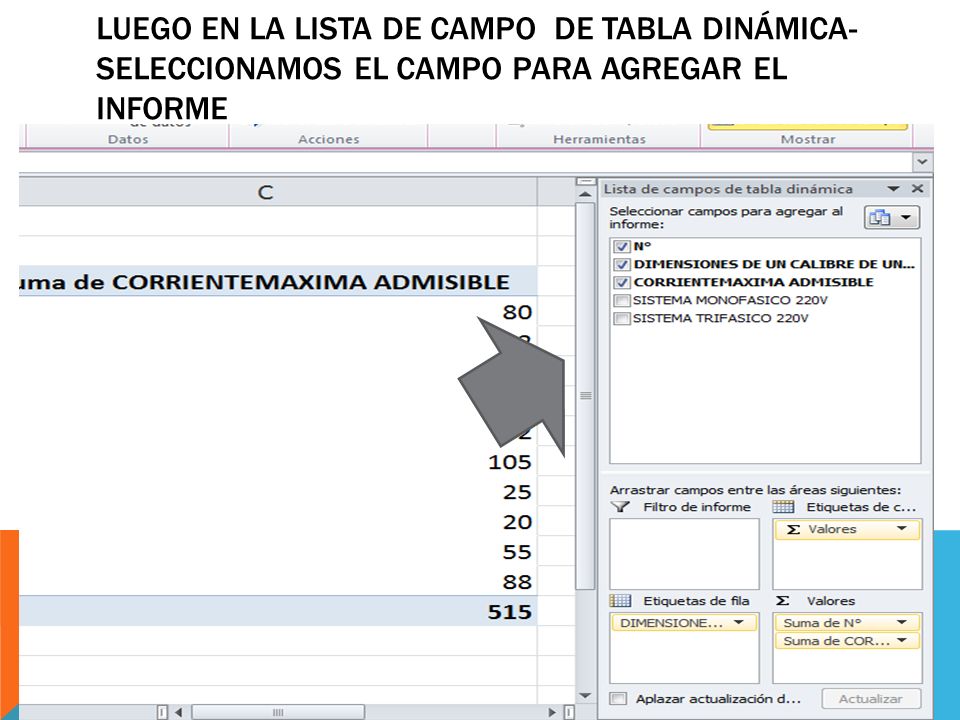Click the Herramientas ribbon group label
Screen dimensions: 960x720
click(x=599, y=140)
